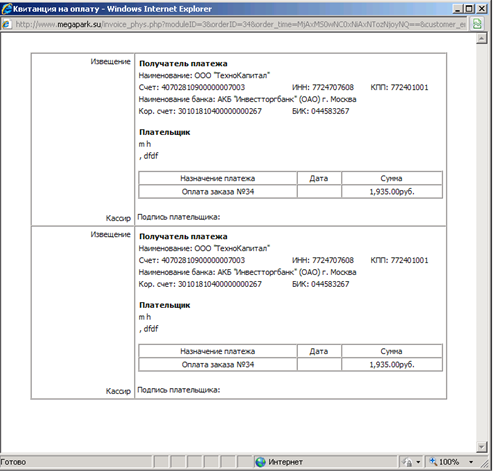Click the magnifier zoom icon in status bar
The width and height of the screenshot is (494, 471).
(433, 462)
